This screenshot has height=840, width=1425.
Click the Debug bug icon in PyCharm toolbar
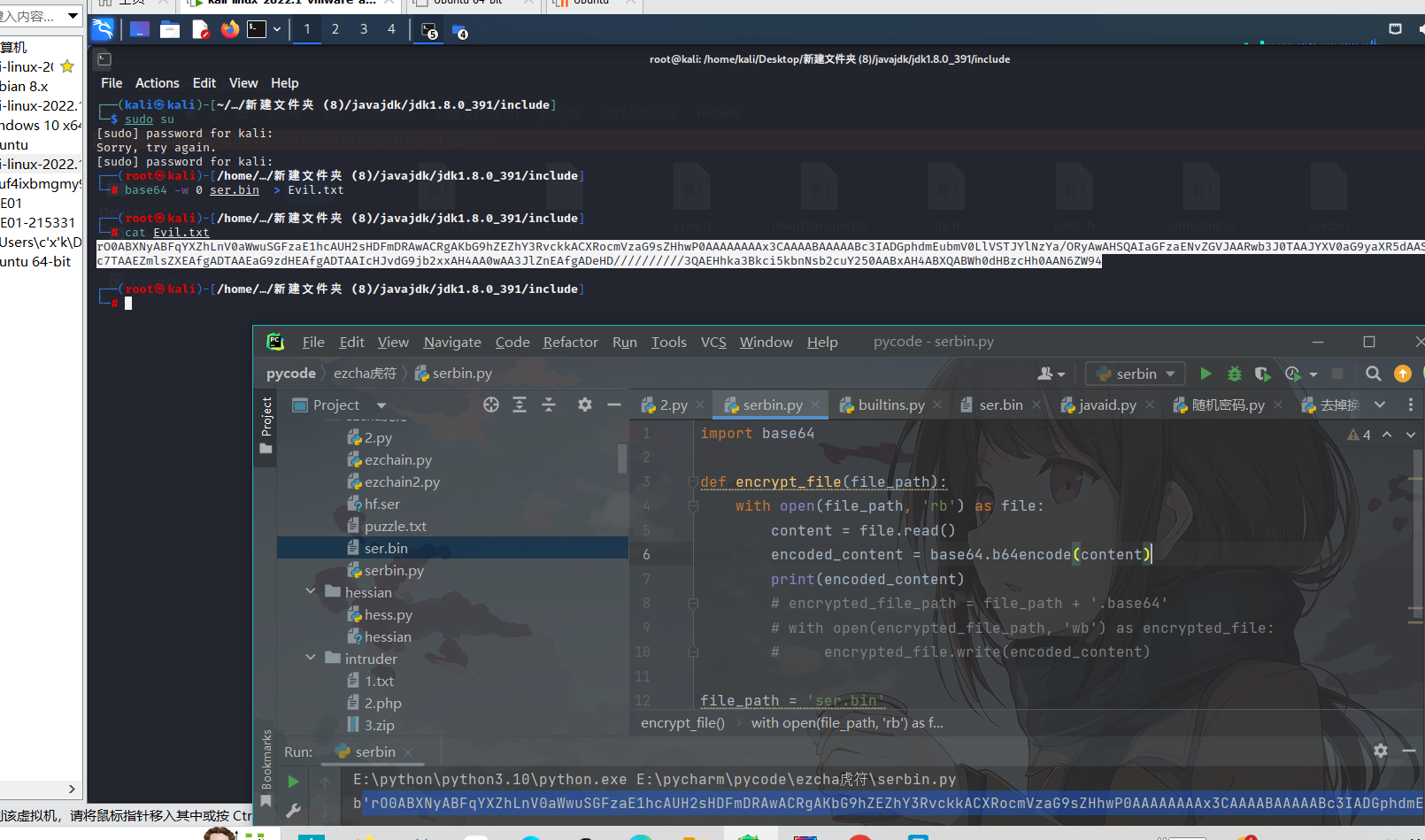click(x=1235, y=374)
